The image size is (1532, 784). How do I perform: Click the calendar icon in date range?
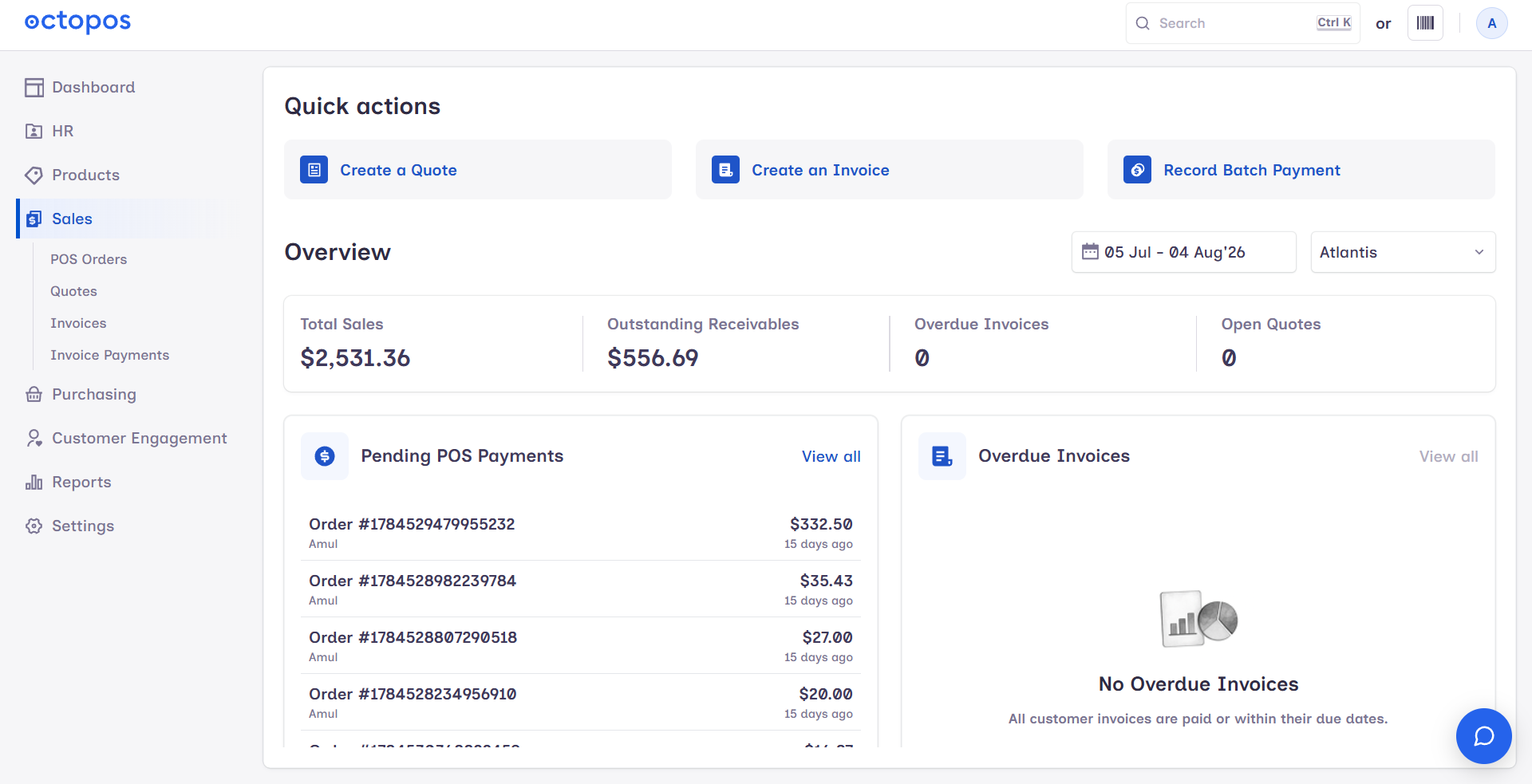[x=1090, y=252]
